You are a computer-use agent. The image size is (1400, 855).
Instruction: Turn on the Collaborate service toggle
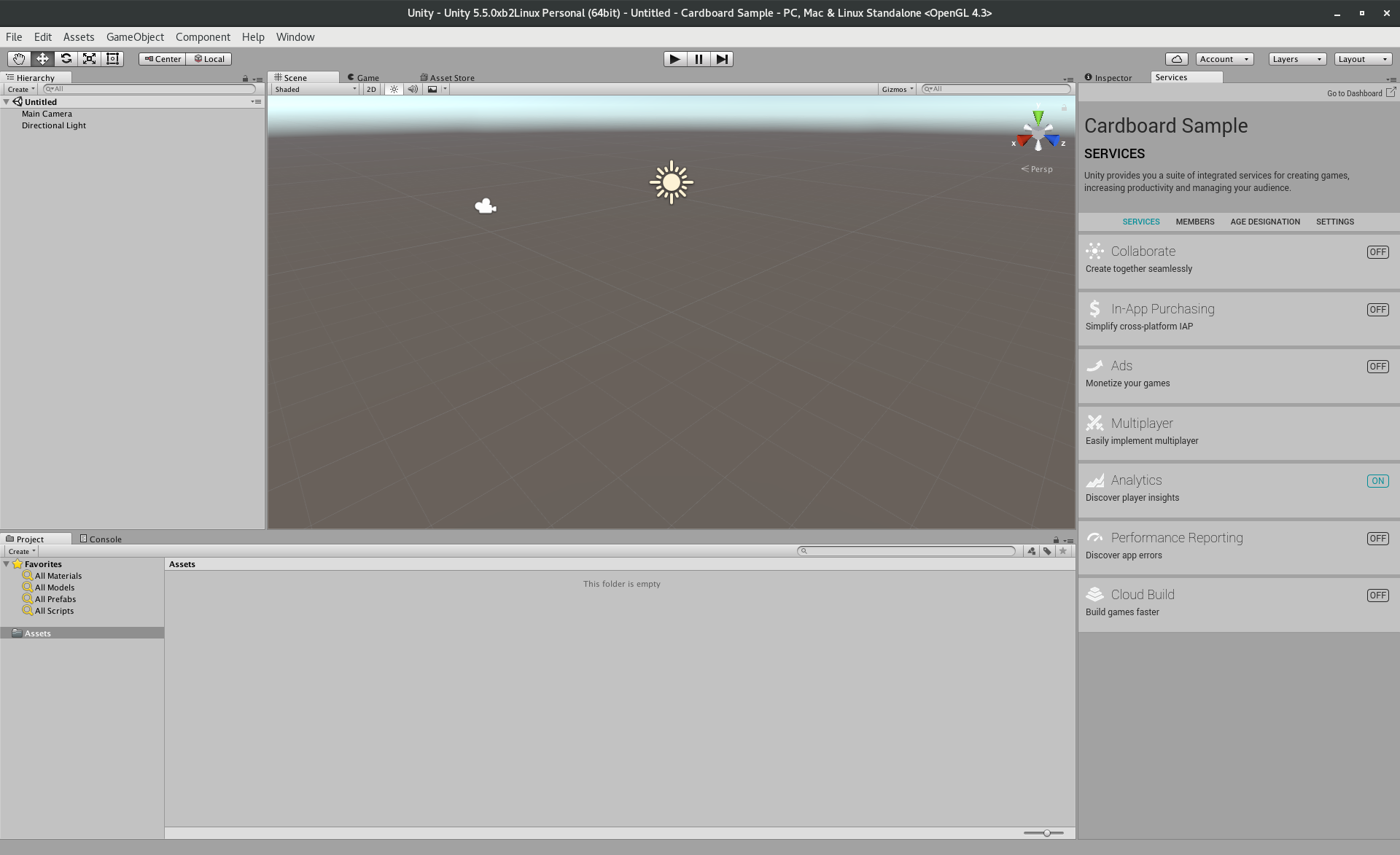tap(1377, 252)
